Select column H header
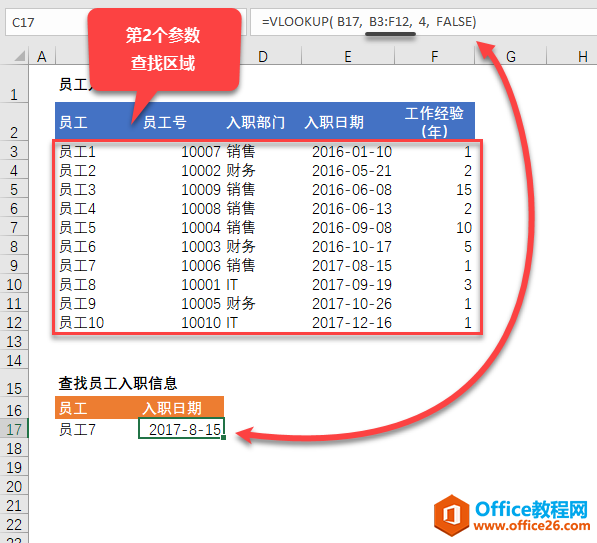Viewport: 597px width, 543px height. 572,57
